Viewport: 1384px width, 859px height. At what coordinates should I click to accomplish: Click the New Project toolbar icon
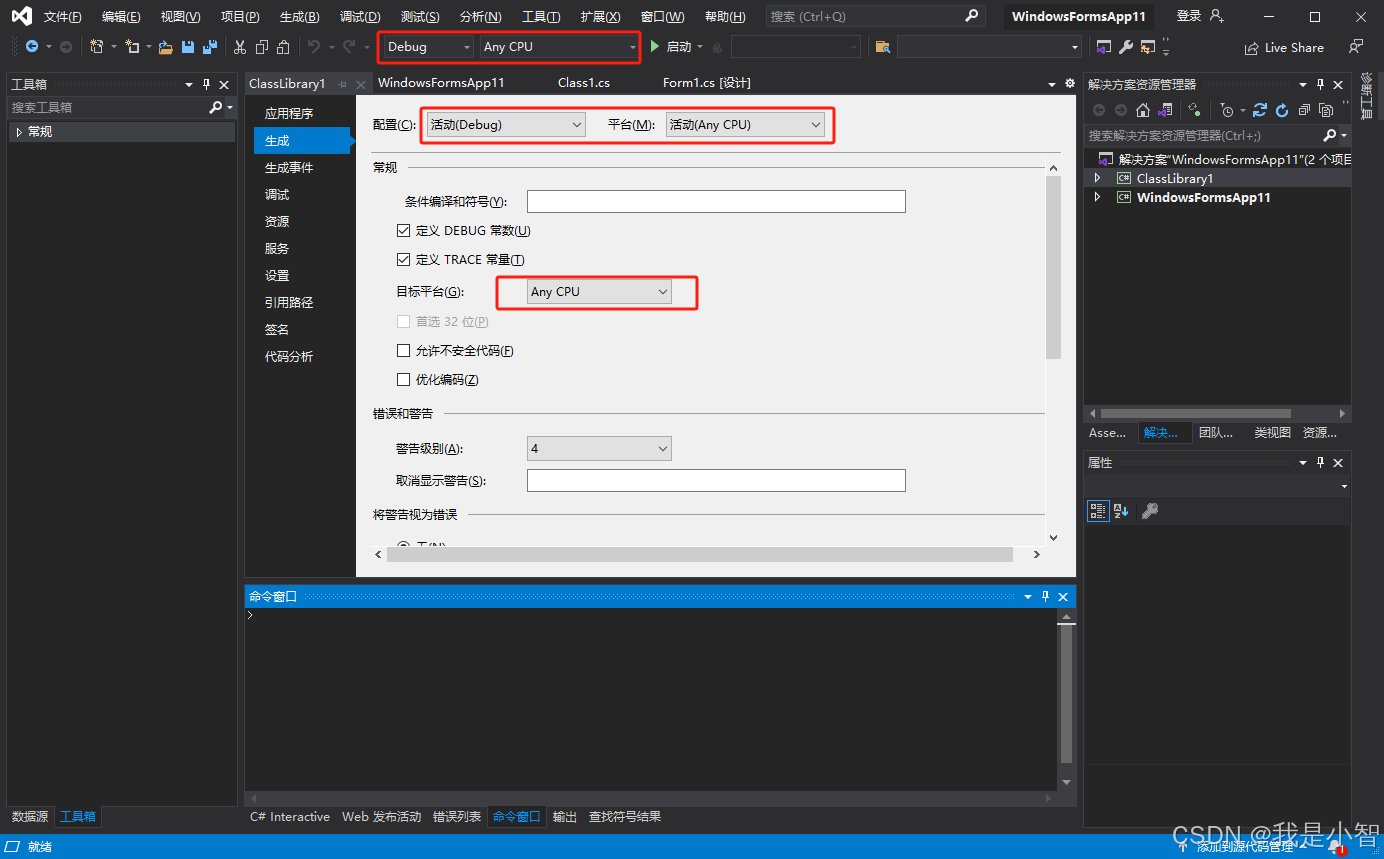click(97, 47)
